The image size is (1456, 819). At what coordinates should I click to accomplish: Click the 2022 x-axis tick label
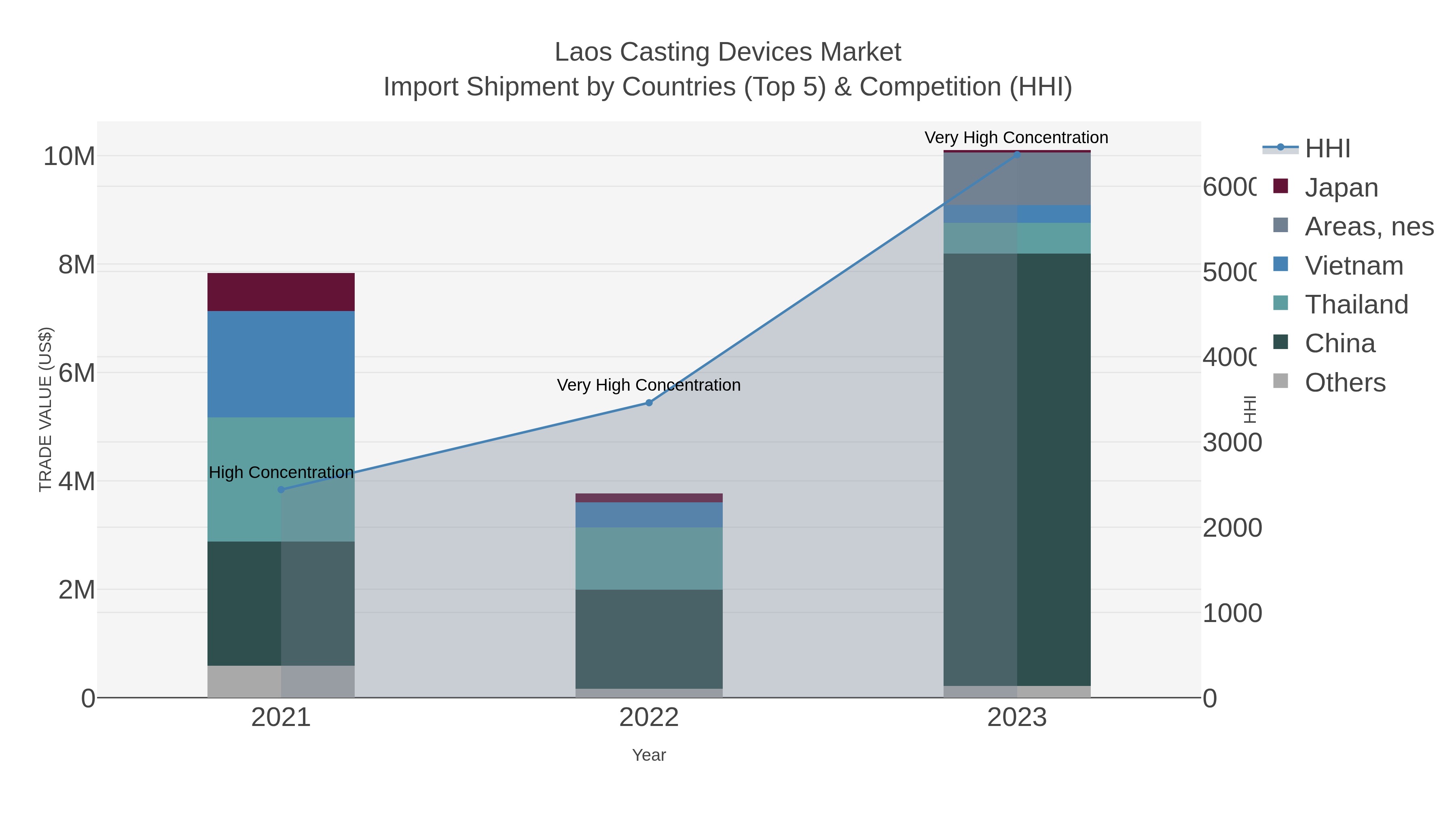[649, 718]
